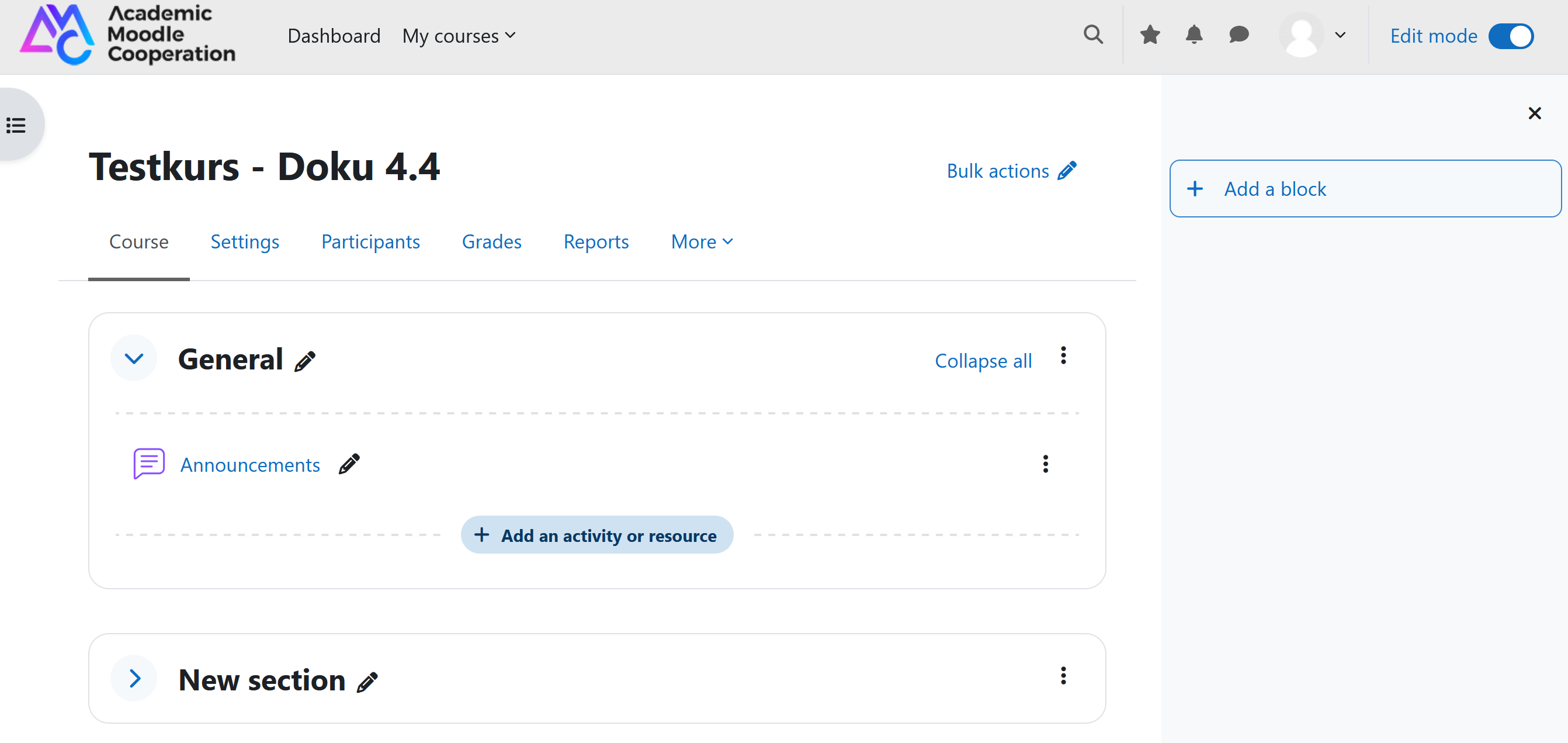The image size is (1568, 743).
Task: Click the Announcements forum icon
Action: pyautogui.click(x=149, y=464)
